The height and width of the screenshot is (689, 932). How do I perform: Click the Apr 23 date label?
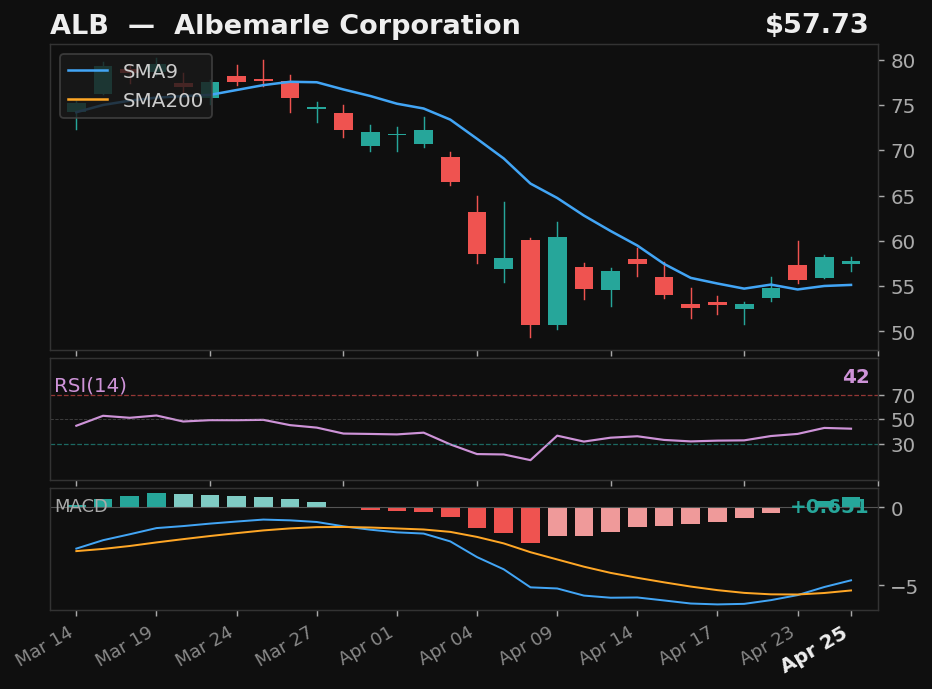click(x=768, y=646)
